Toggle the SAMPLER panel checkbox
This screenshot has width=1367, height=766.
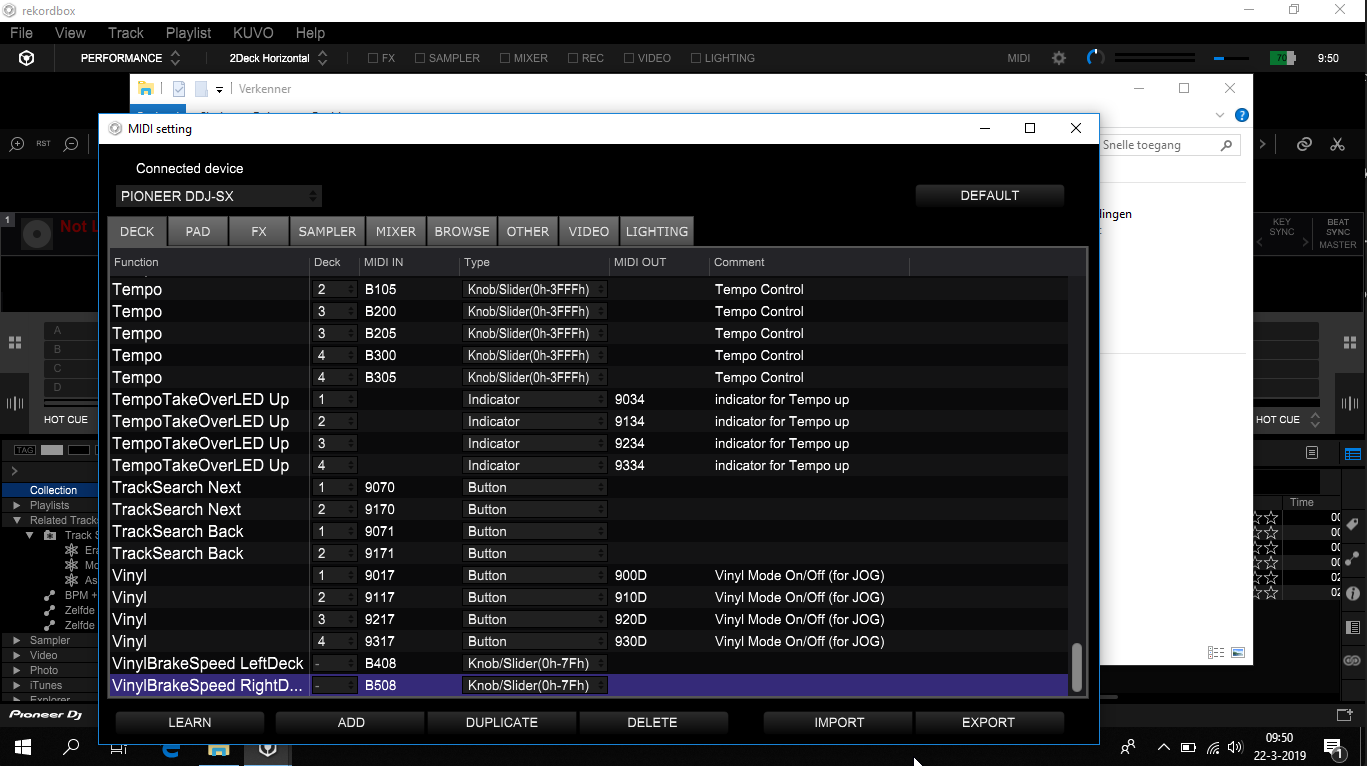click(x=420, y=58)
